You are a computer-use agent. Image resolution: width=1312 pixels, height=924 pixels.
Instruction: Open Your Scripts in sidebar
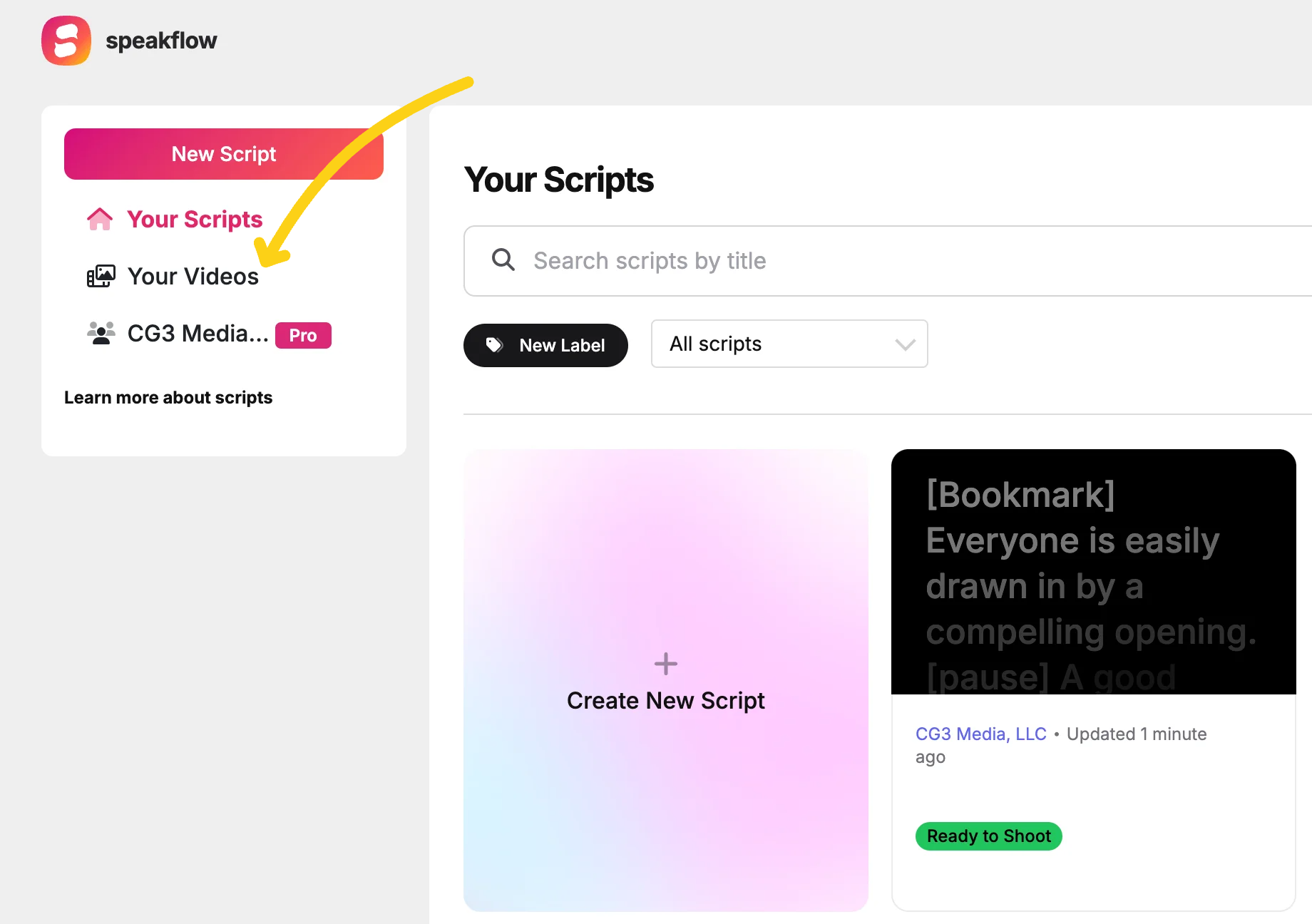tap(195, 219)
